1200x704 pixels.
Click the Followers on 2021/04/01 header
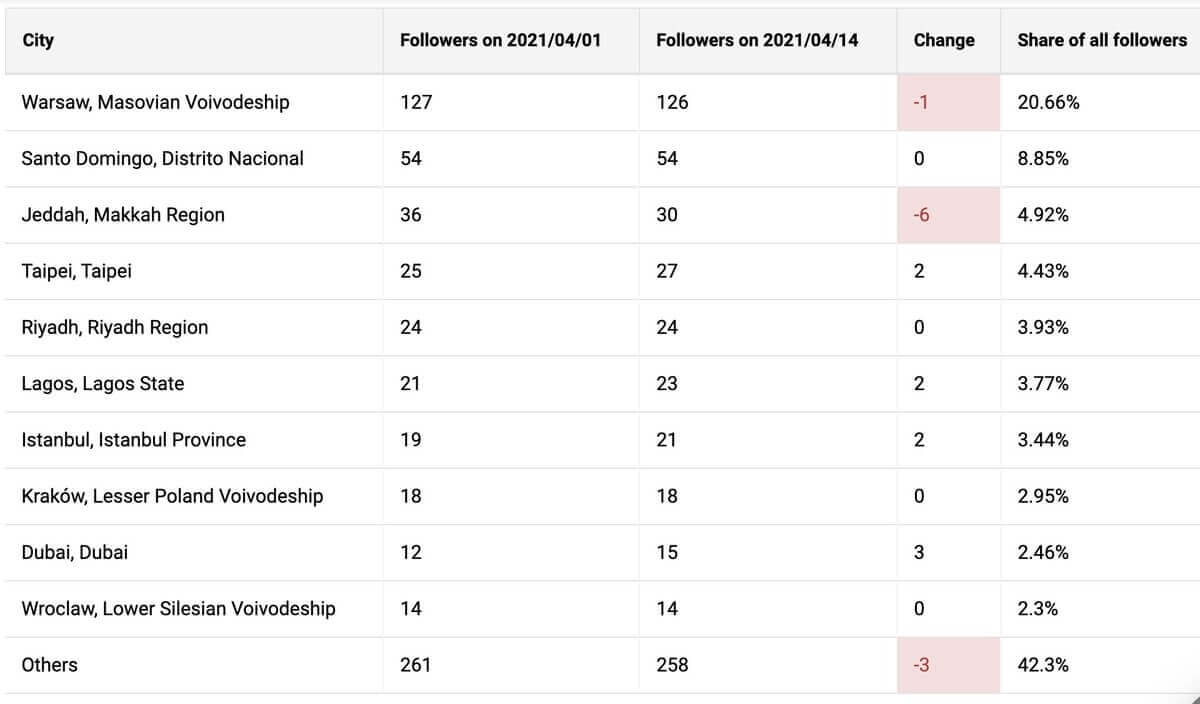pos(500,40)
